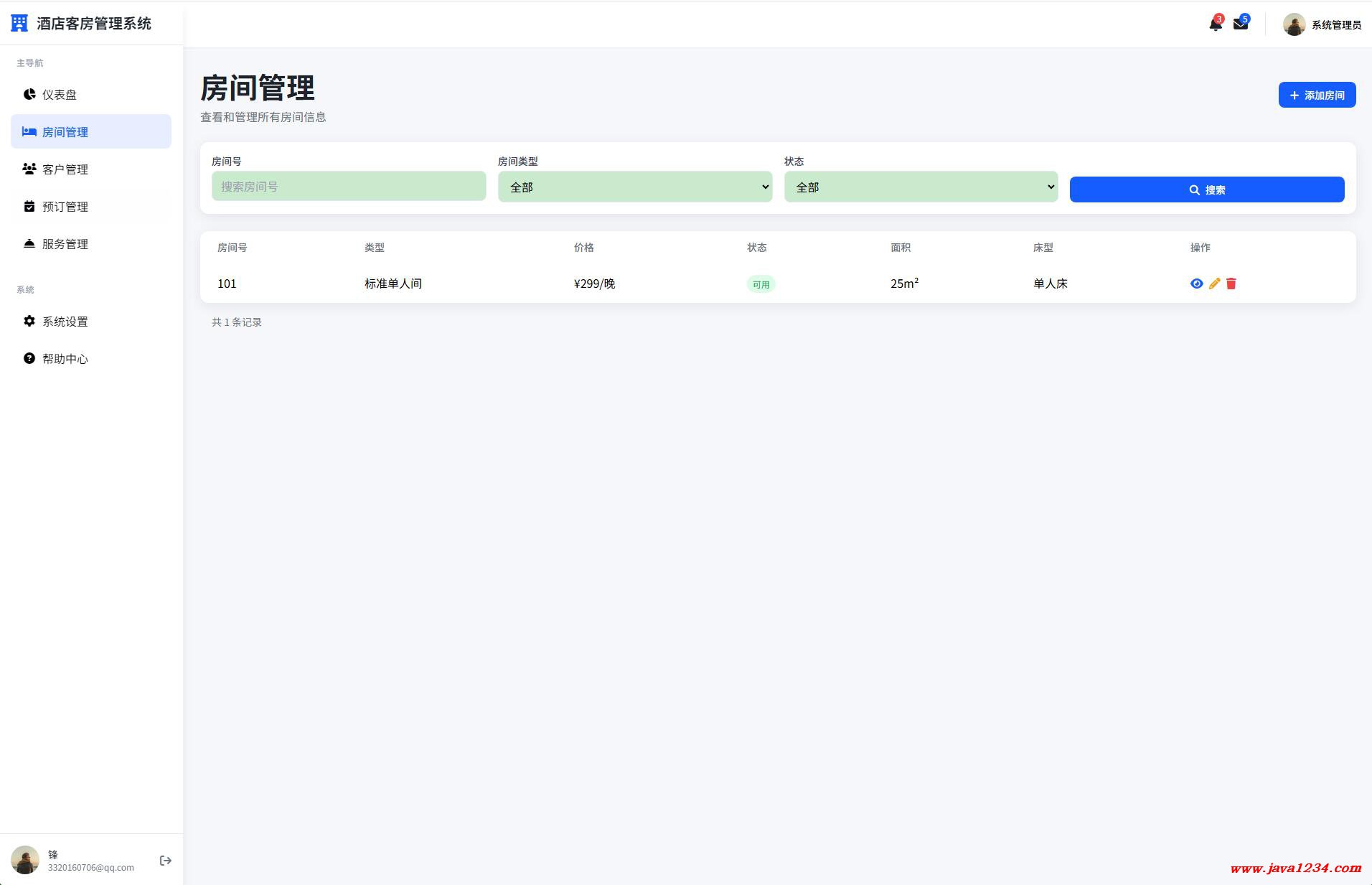Click the notification bell icon
Viewport: 1372px width, 885px height.
(1215, 24)
